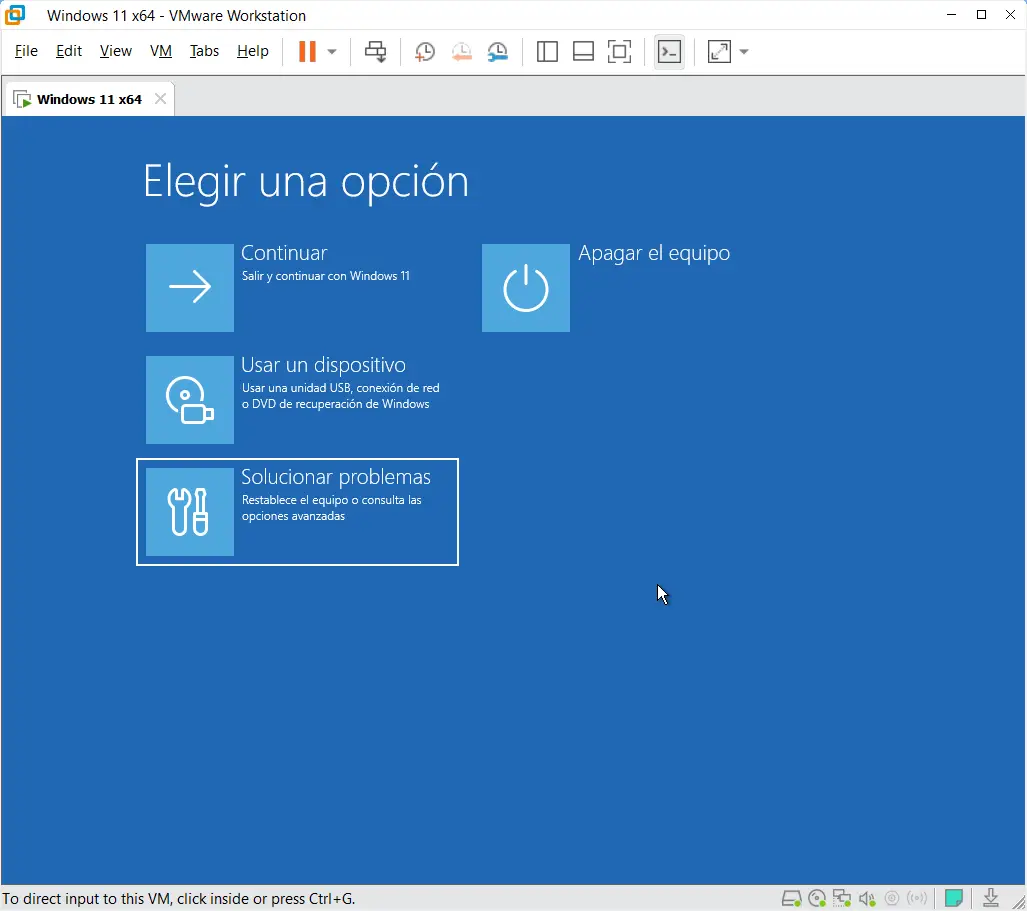Click 'Solucionar problemas' heading text
This screenshot has height=911, width=1027.
335,477
